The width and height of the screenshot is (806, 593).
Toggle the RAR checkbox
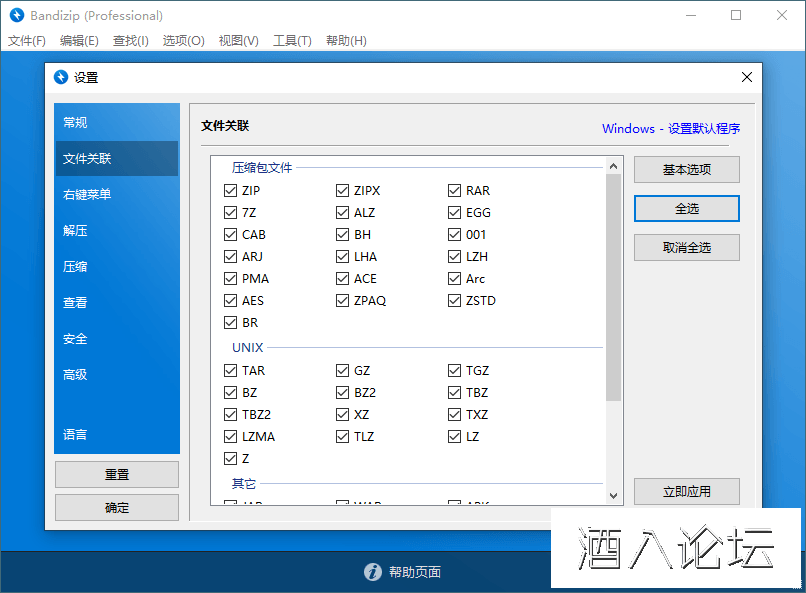point(455,191)
